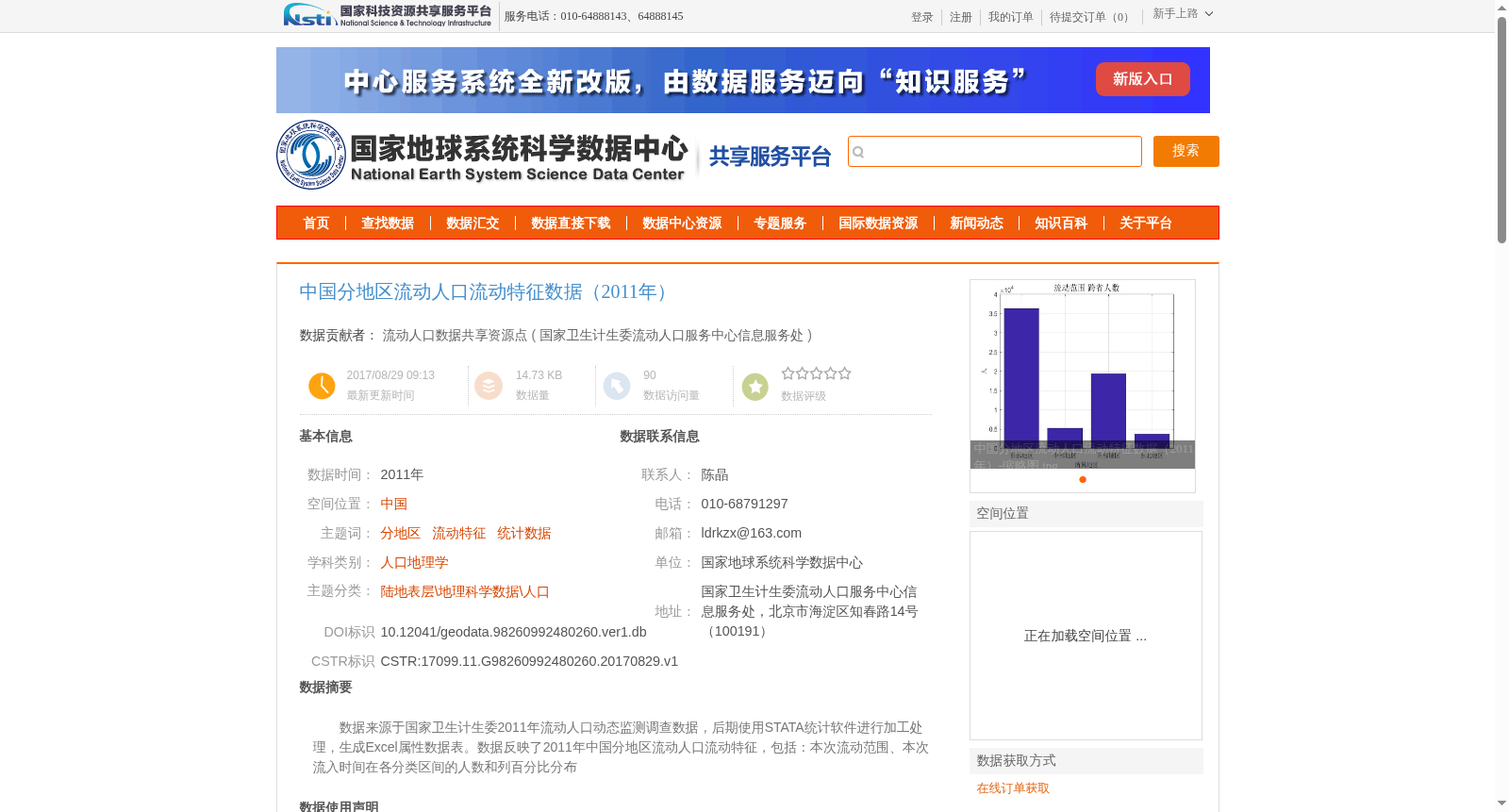The height and width of the screenshot is (812, 1509).
Task: Open the 数据汇交 menu
Action: 473,224
